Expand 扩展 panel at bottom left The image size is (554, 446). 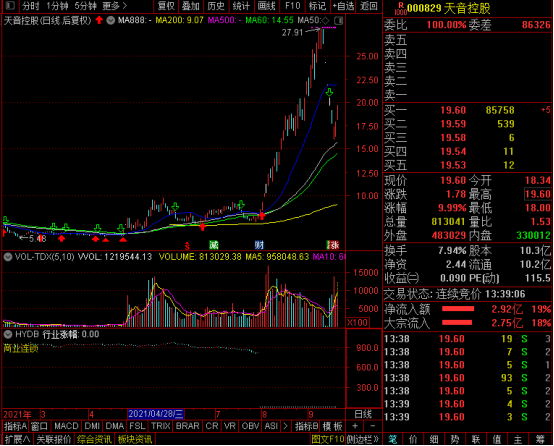[x=17, y=439]
